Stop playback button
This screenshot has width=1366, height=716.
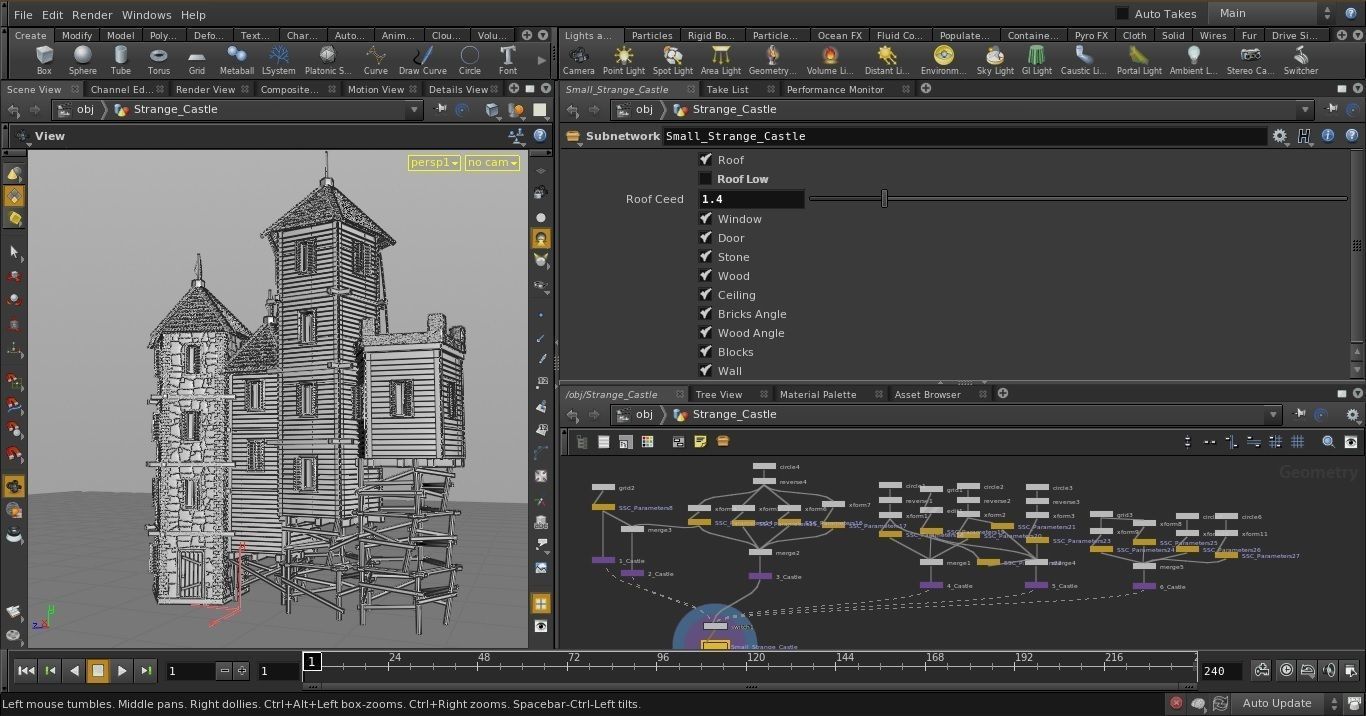pyautogui.click(x=98, y=671)
